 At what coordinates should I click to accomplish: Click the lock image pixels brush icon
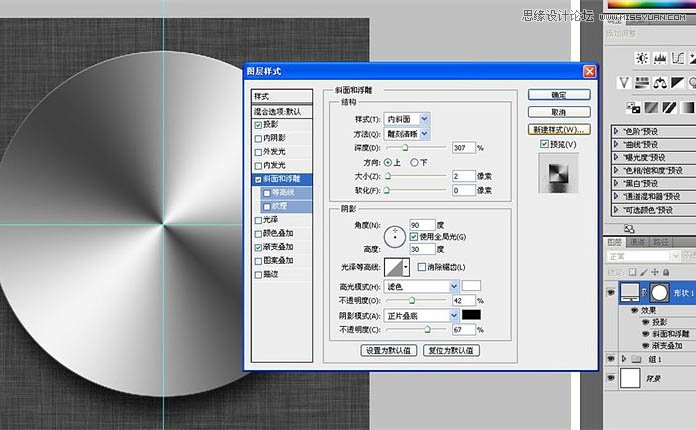click(644, 272)
